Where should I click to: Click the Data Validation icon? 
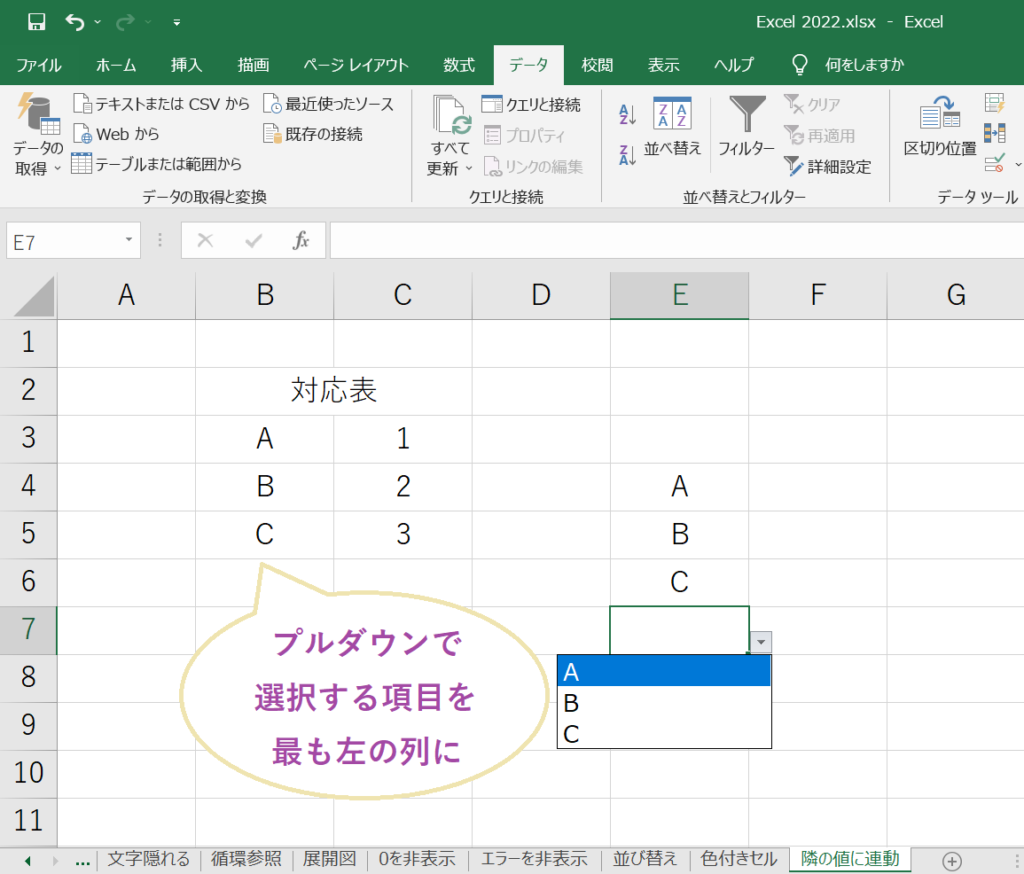click(x=995, y=163)
